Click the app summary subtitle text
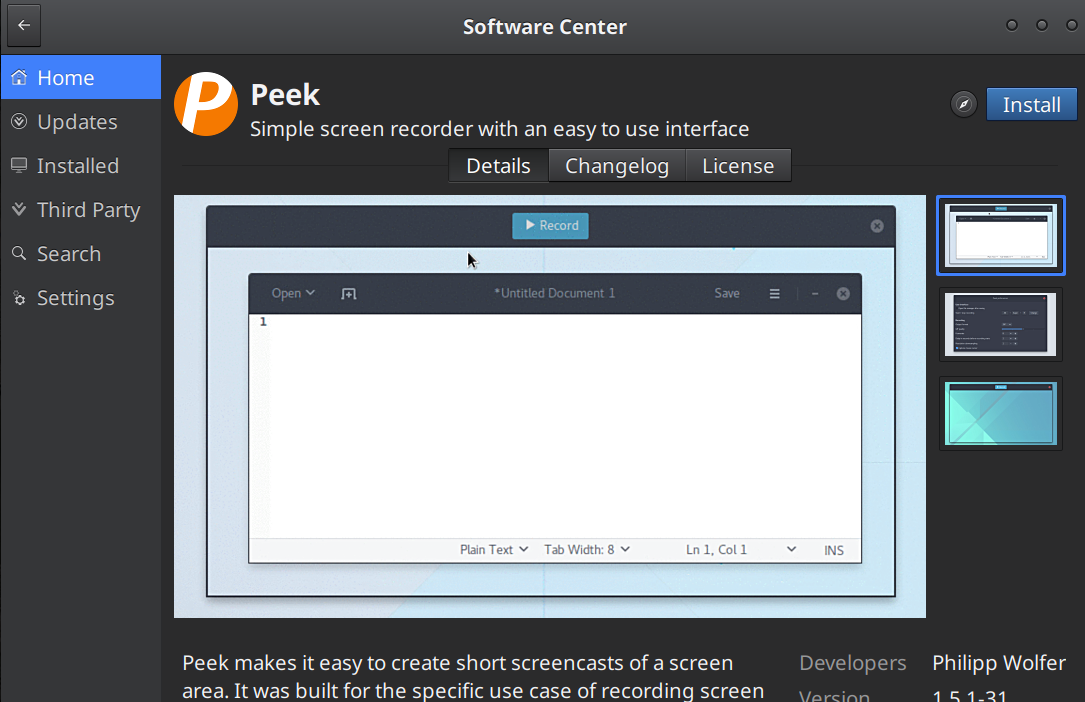The image size is (1085, 702). click(x=500, y=129)
